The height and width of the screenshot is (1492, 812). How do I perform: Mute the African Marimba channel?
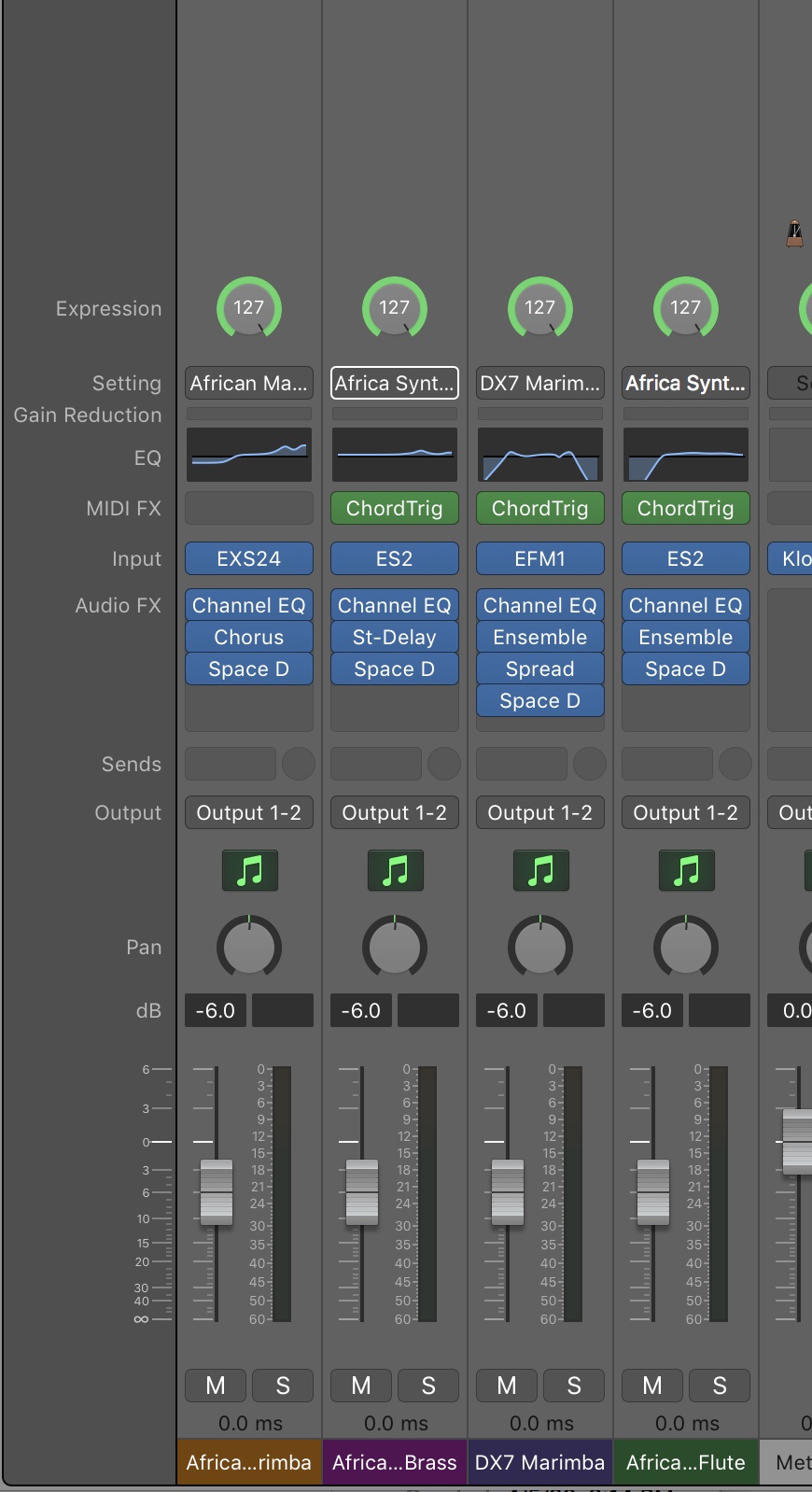[x=216, y=1386]
